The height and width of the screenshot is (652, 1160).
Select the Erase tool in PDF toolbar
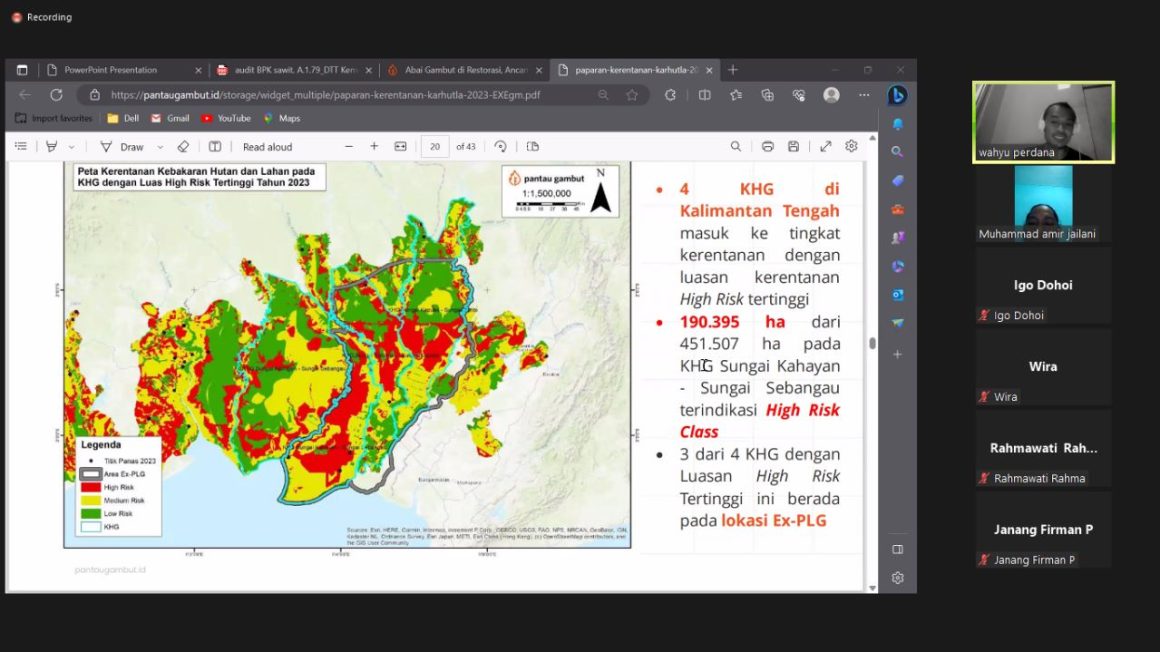(183, 146)
